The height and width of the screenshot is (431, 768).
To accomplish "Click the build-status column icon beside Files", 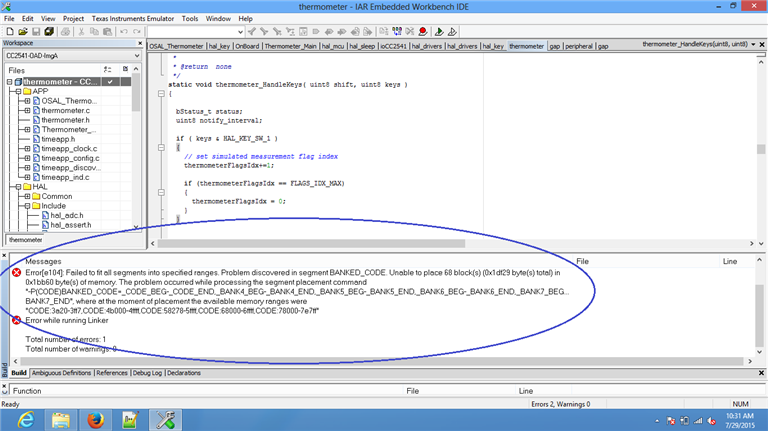I will click(125, 69).
